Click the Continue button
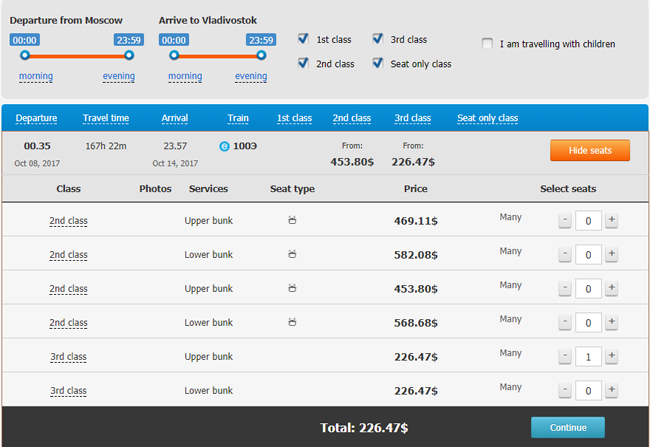The height and width of the screenshot is (447, 650). 567,427
